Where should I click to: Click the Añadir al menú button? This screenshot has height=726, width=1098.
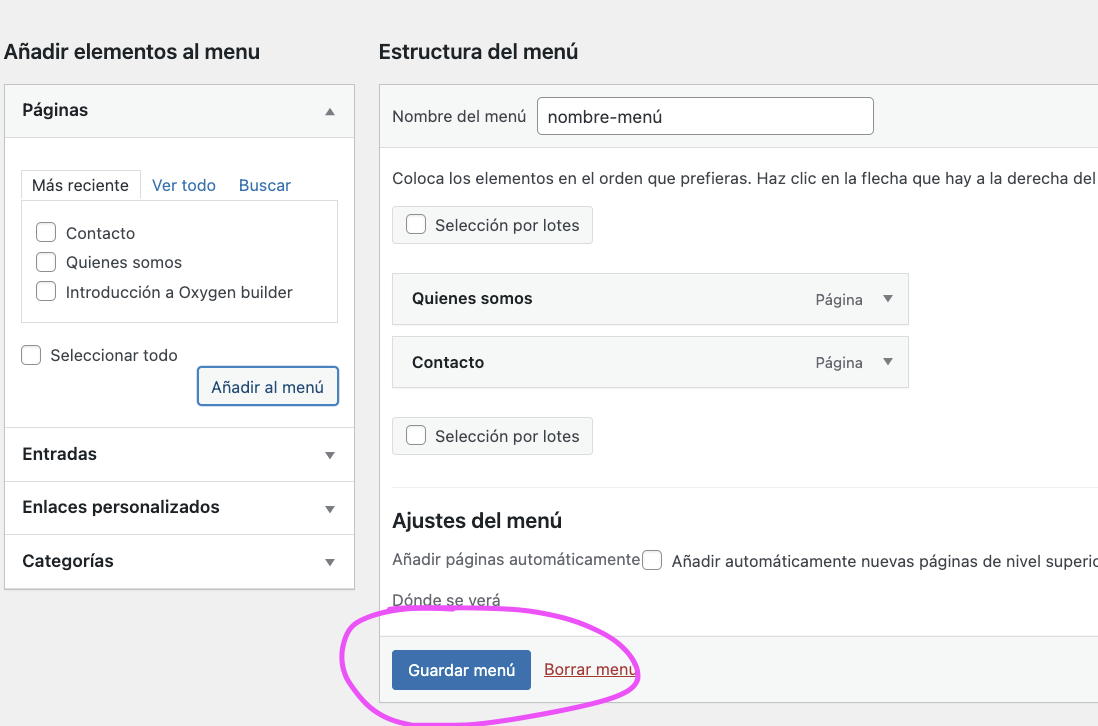coord(268,387)
